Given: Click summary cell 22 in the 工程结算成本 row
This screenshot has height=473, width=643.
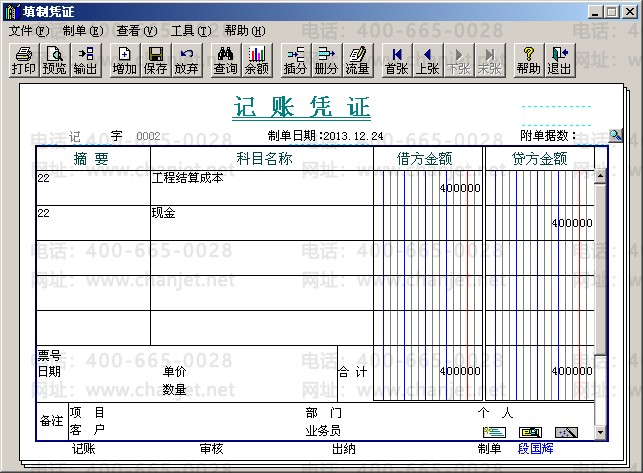Looking at the screenshot, I should coord(93,188).
